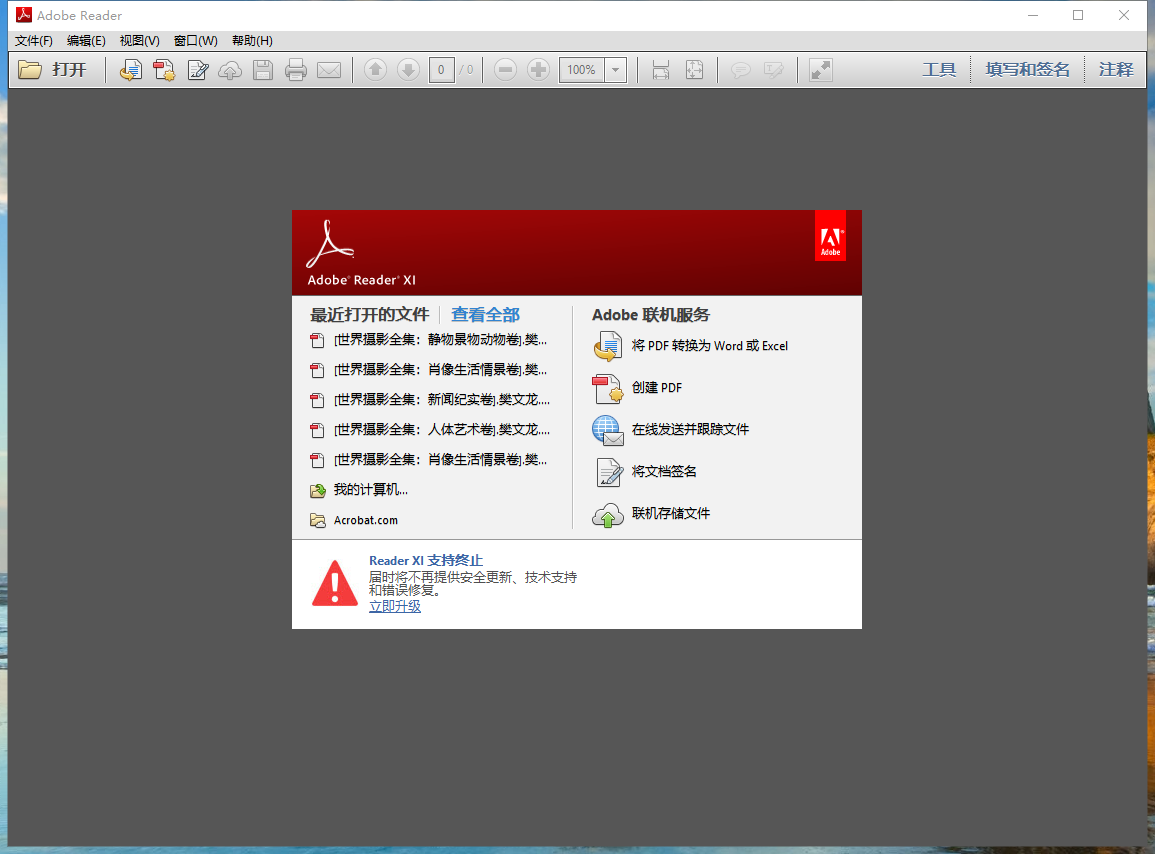
Task: Click the Acrobat.com entry
Action: click(x=365, y=520)
